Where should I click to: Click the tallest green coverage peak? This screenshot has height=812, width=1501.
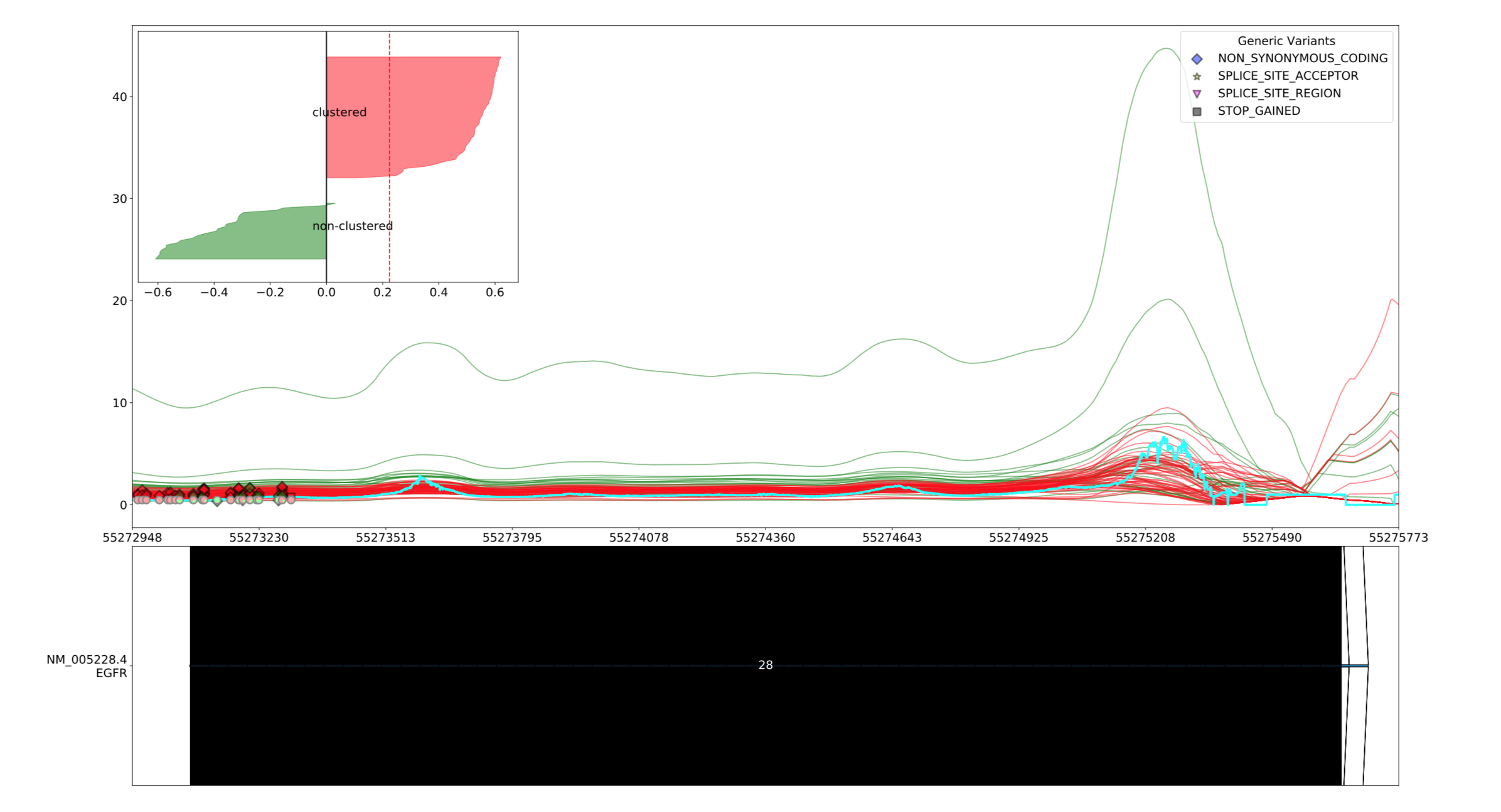[x=1165, y=49]
